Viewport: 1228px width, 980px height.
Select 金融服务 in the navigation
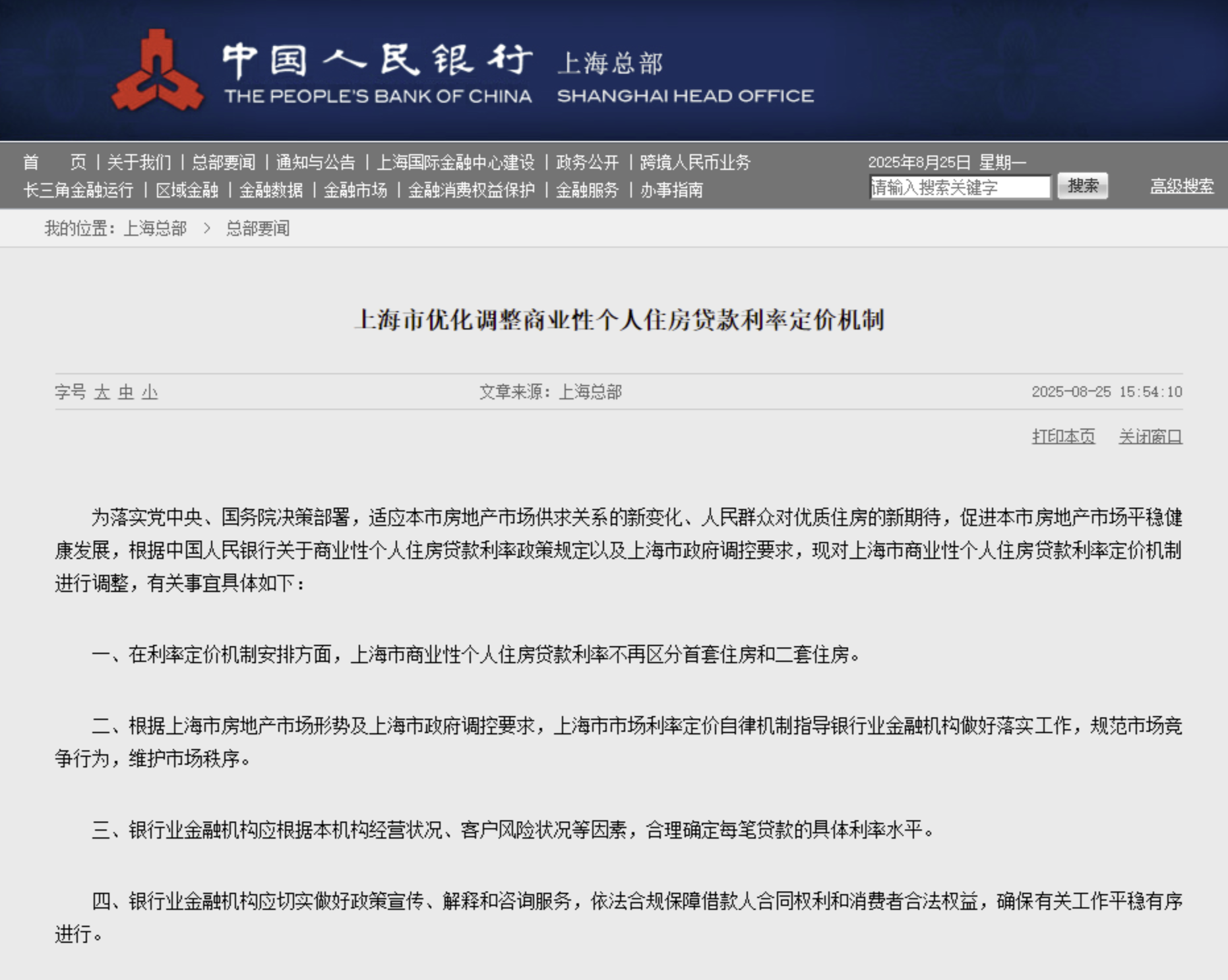588,191
